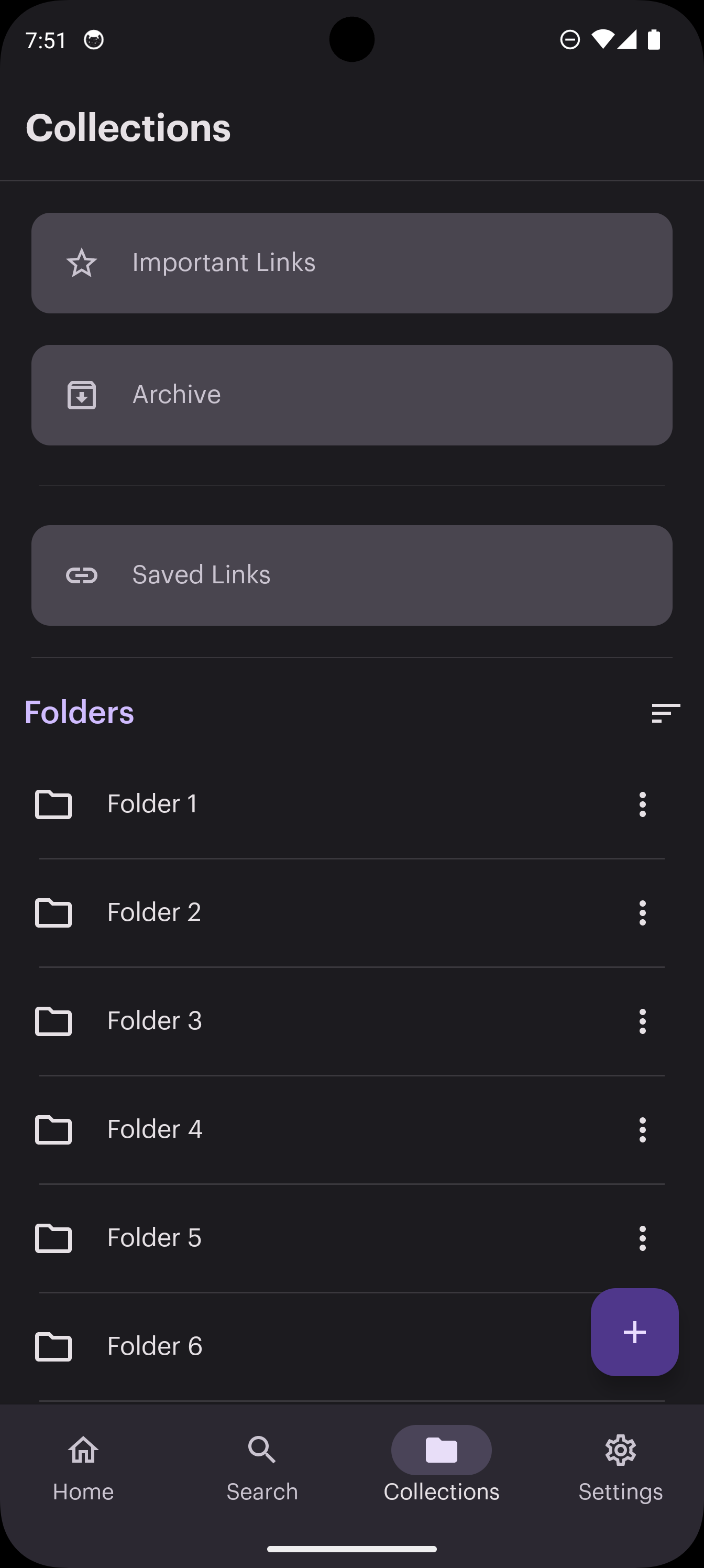This screenshot has width=704, height=1568.
Task: Open the three-dot menu for Folder 3
Action: (x=642, y=1021)
